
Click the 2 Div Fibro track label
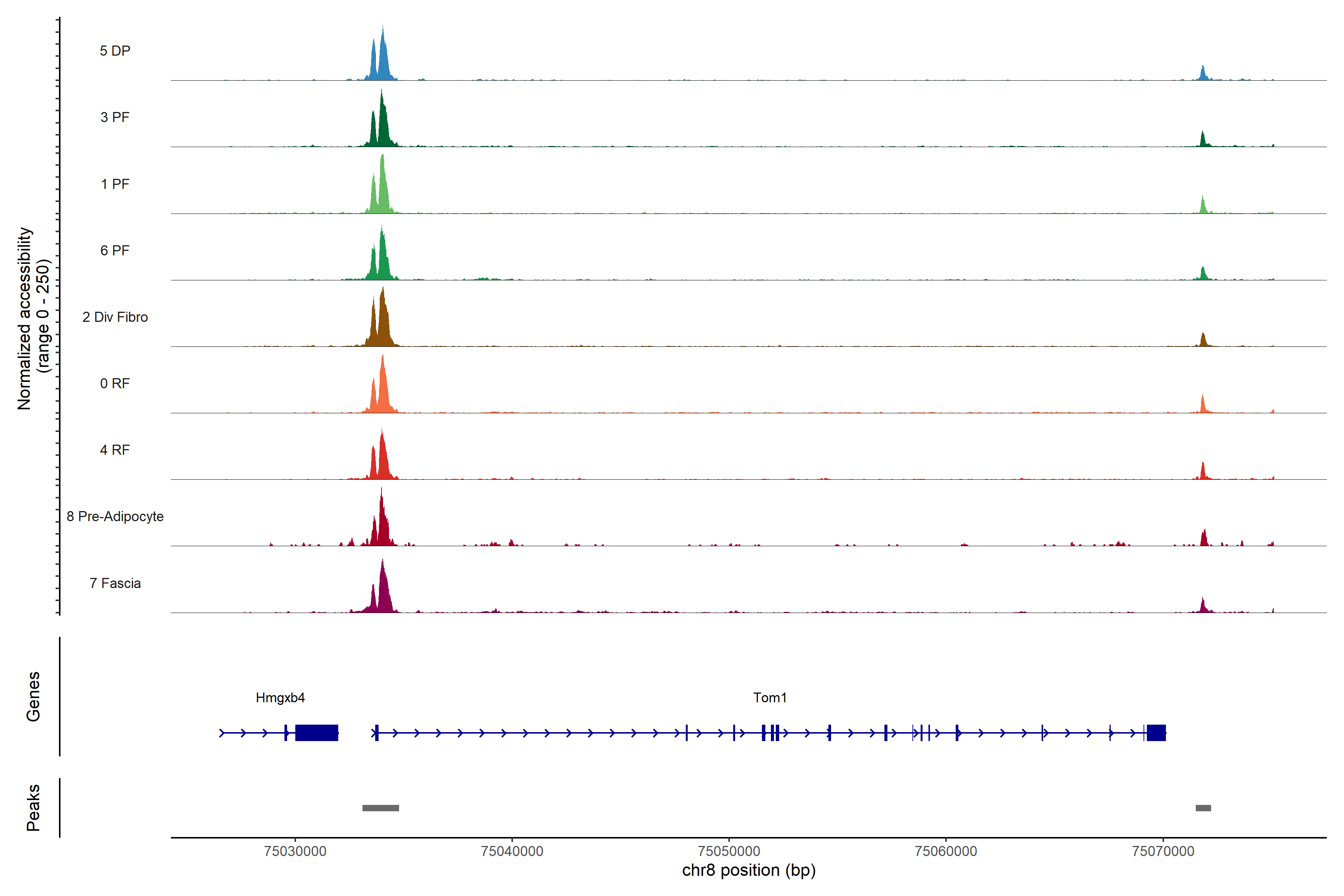click(x=115, y=317)
